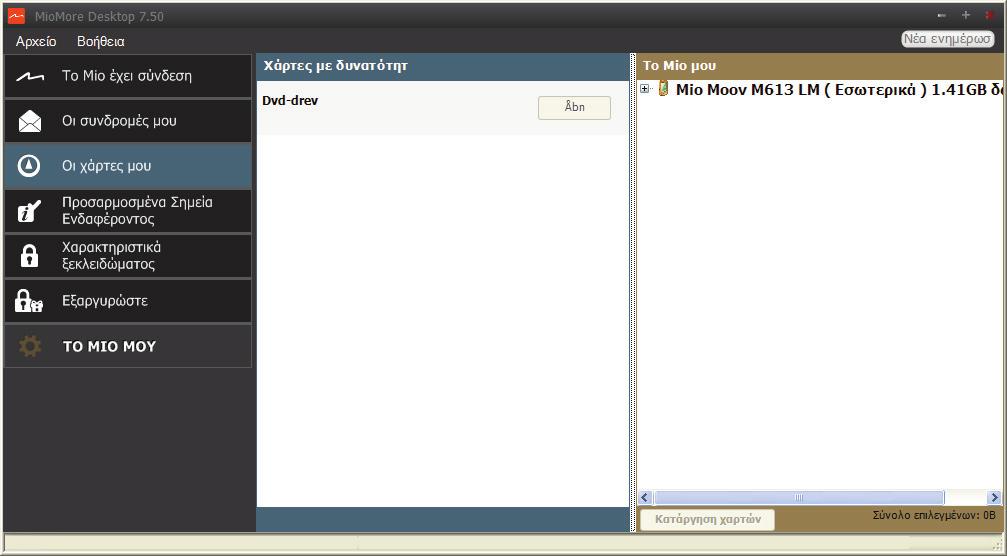The width and height of the screenshot is (1007, 556).
Task: Expand the Mio Moov M613 LM tree node
Action: coord(645,89)
